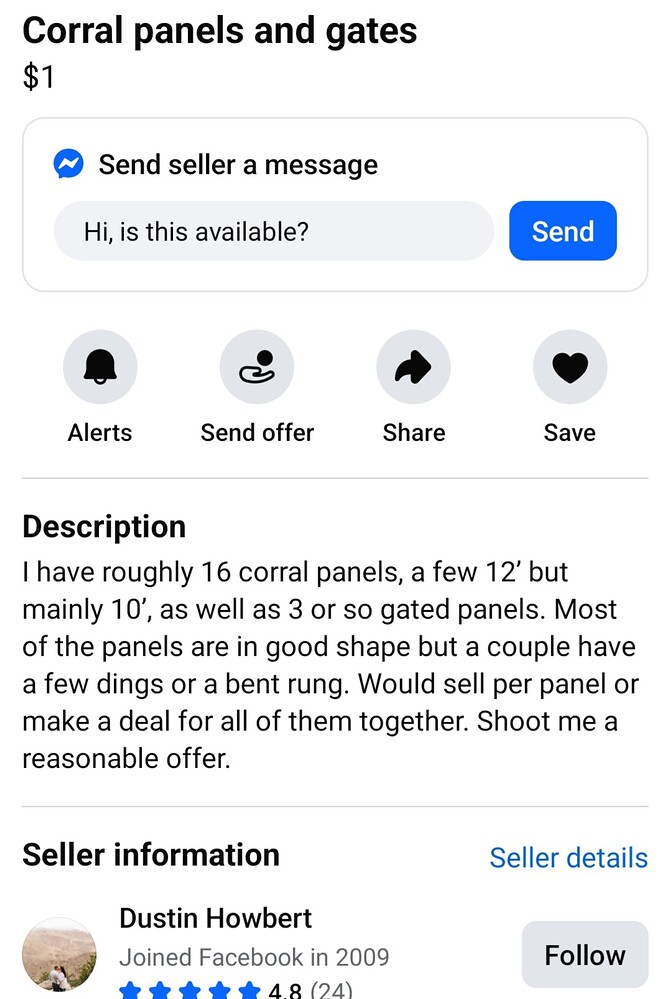667x999 pixels.
Task: Click the seller name Dustin Howbert
Action: [215, 918]
